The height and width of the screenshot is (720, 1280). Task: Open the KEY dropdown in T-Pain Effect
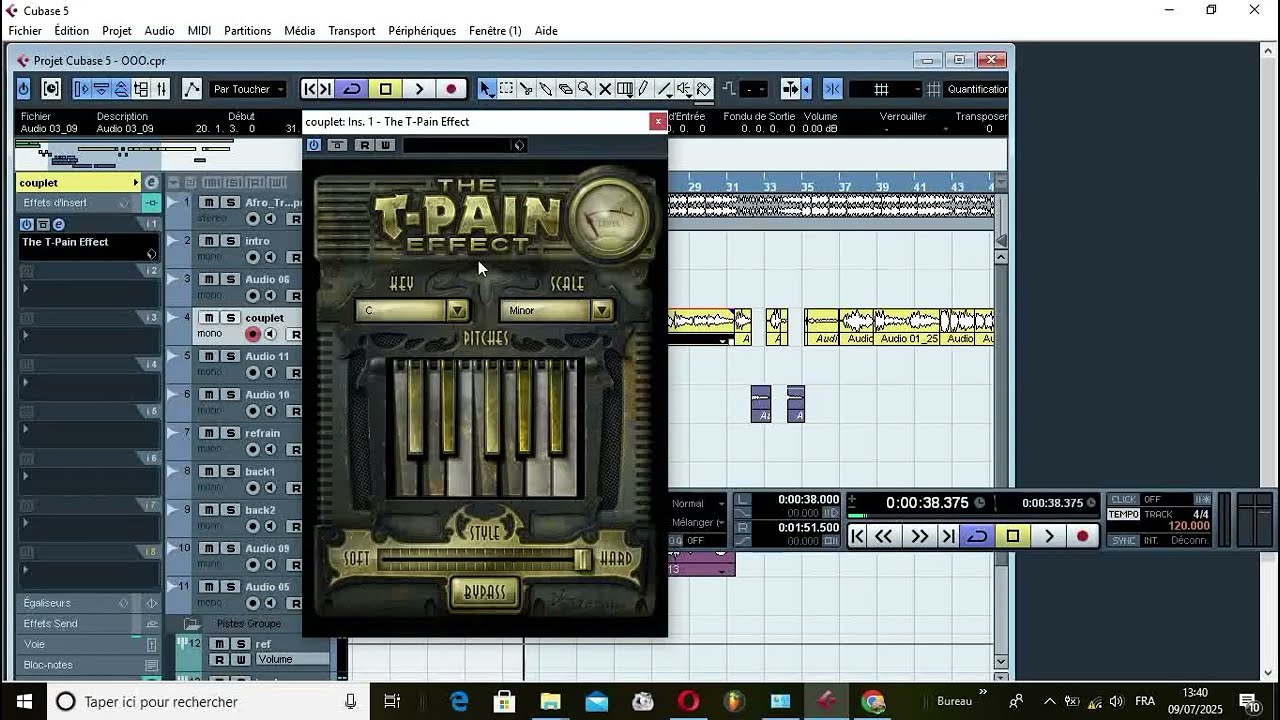tap(412, 310)
